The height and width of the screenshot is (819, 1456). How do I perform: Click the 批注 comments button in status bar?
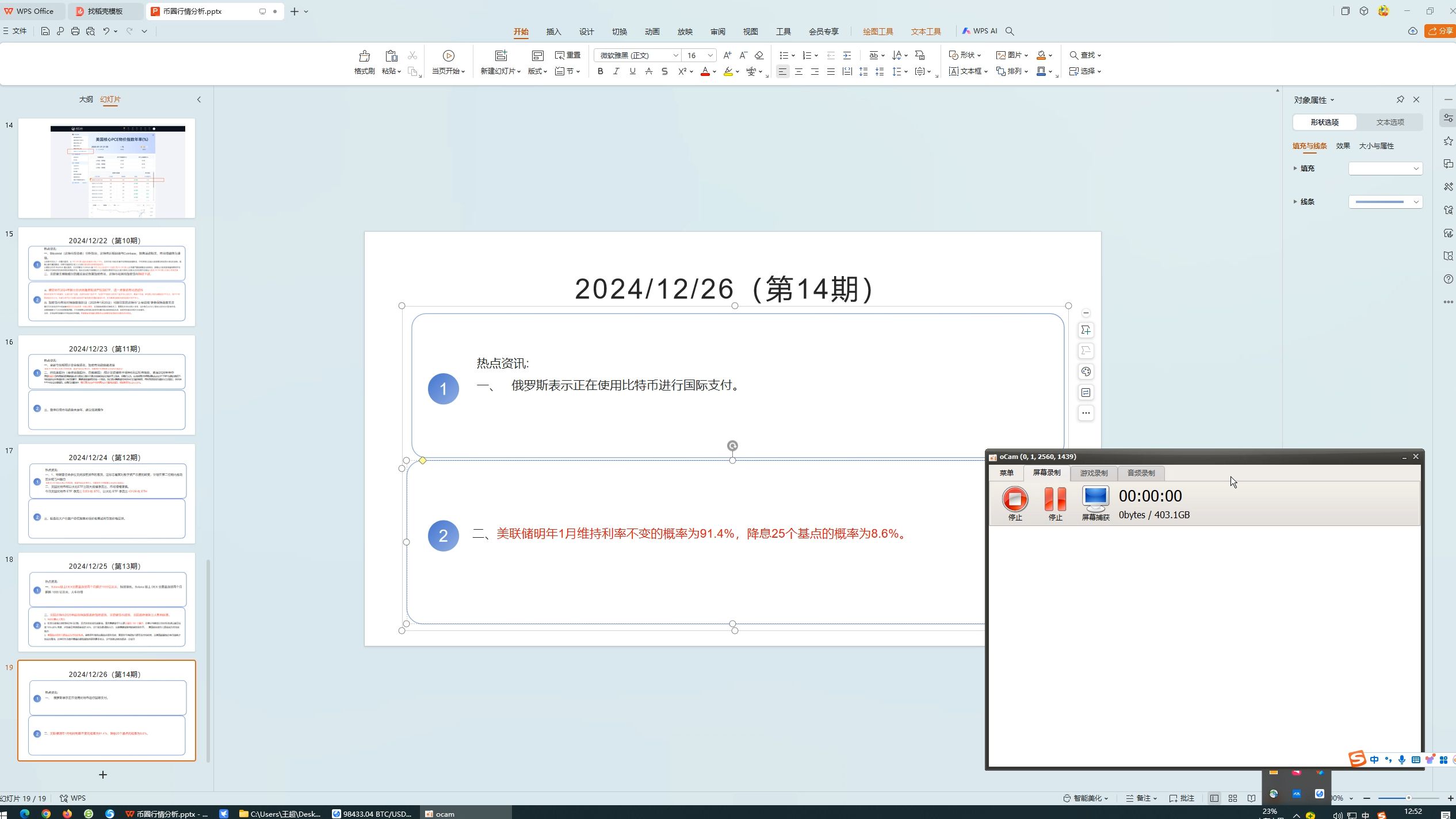[1182, 798]
